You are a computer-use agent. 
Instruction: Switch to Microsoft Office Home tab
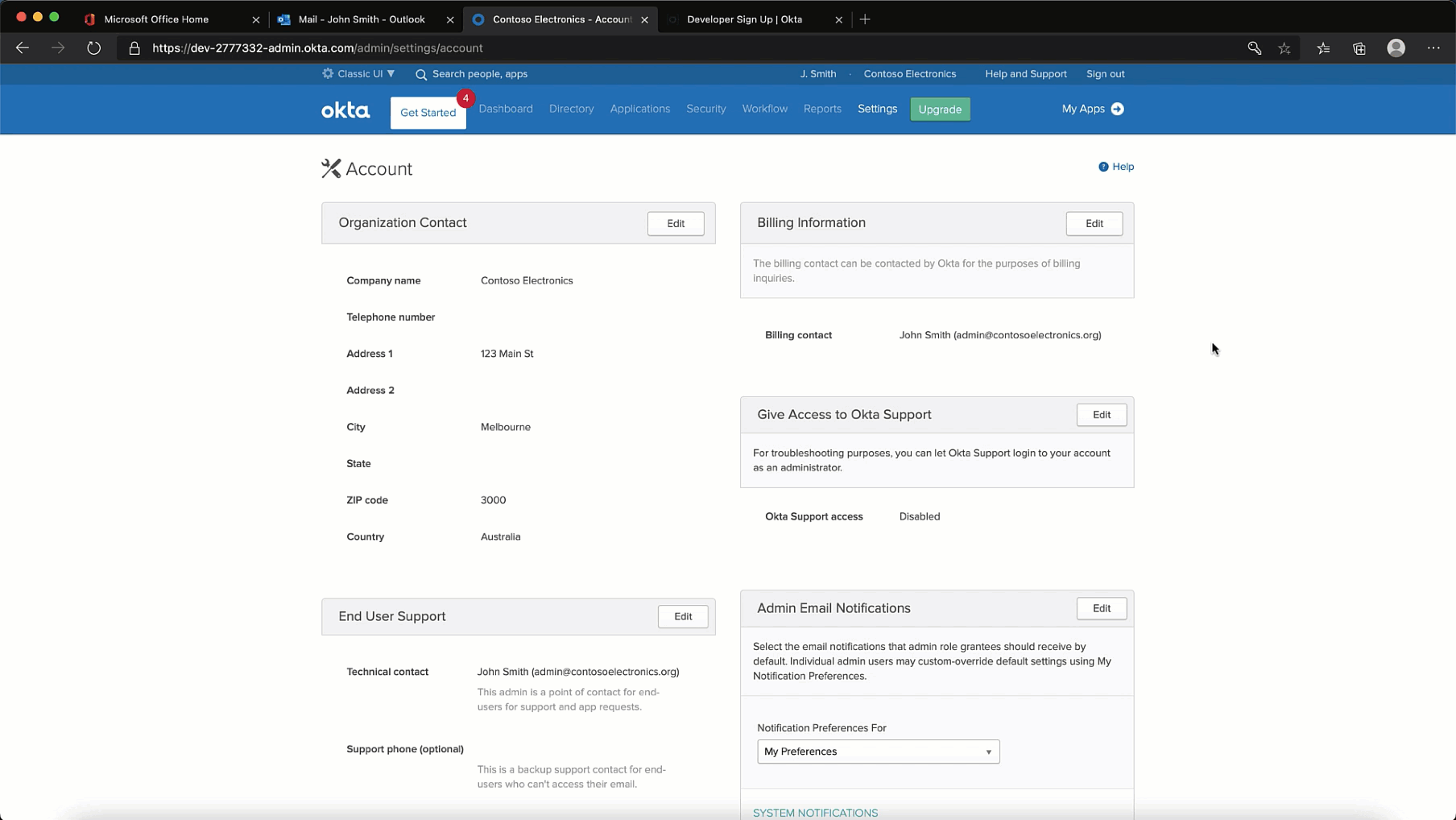[157, 19]
